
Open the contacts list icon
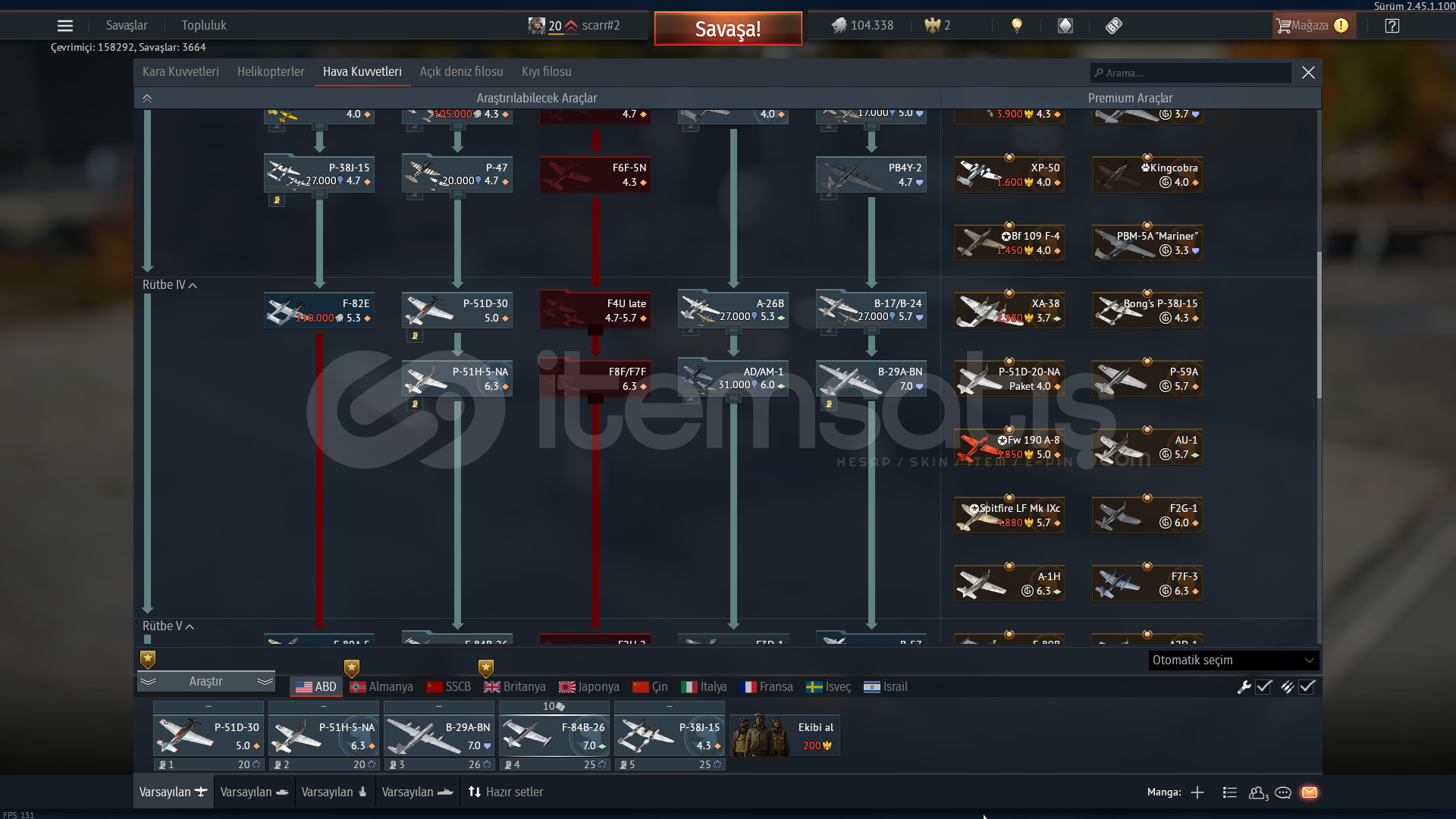click(1230, 792)
